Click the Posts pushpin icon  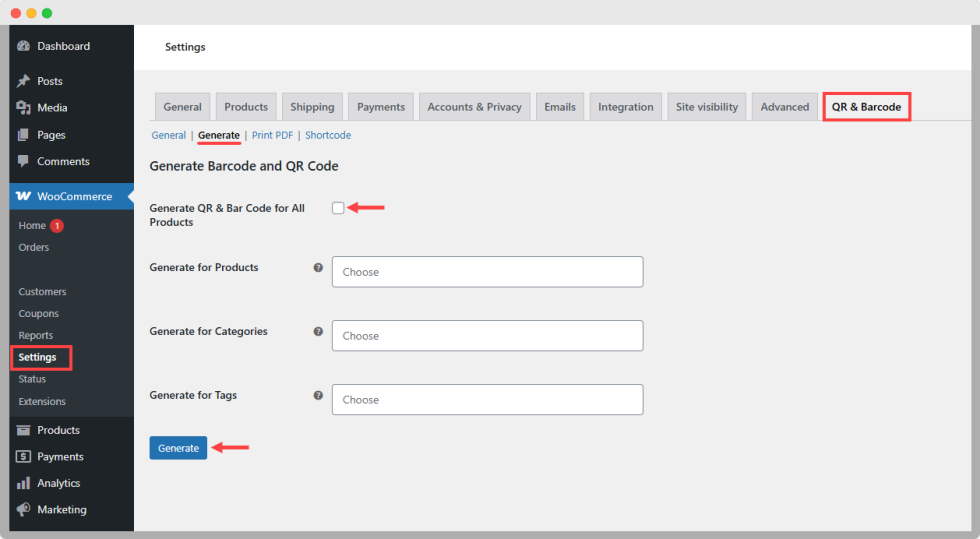[23, 81]
